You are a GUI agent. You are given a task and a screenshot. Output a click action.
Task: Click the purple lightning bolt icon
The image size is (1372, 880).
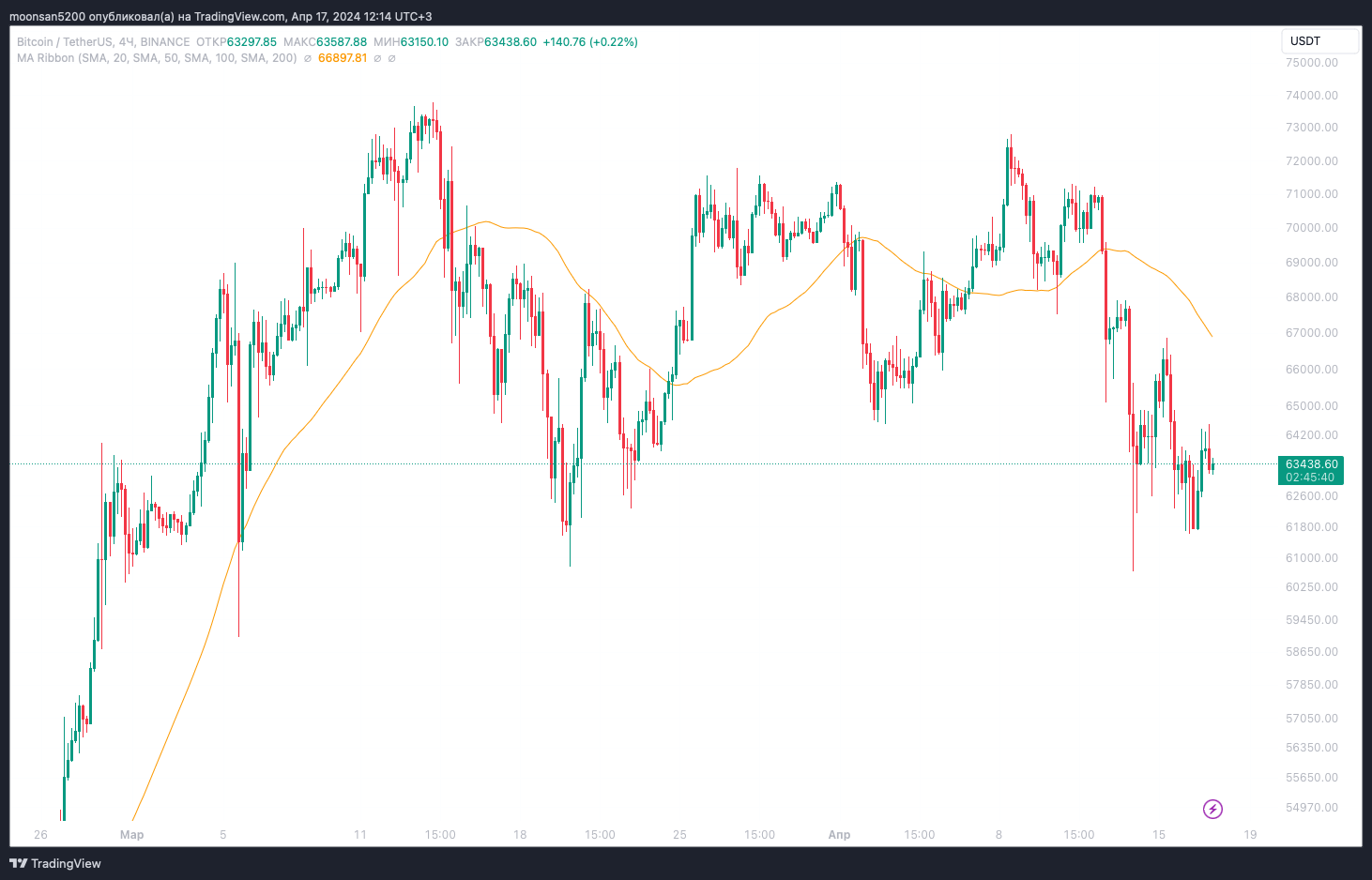tap(1212, 809)
